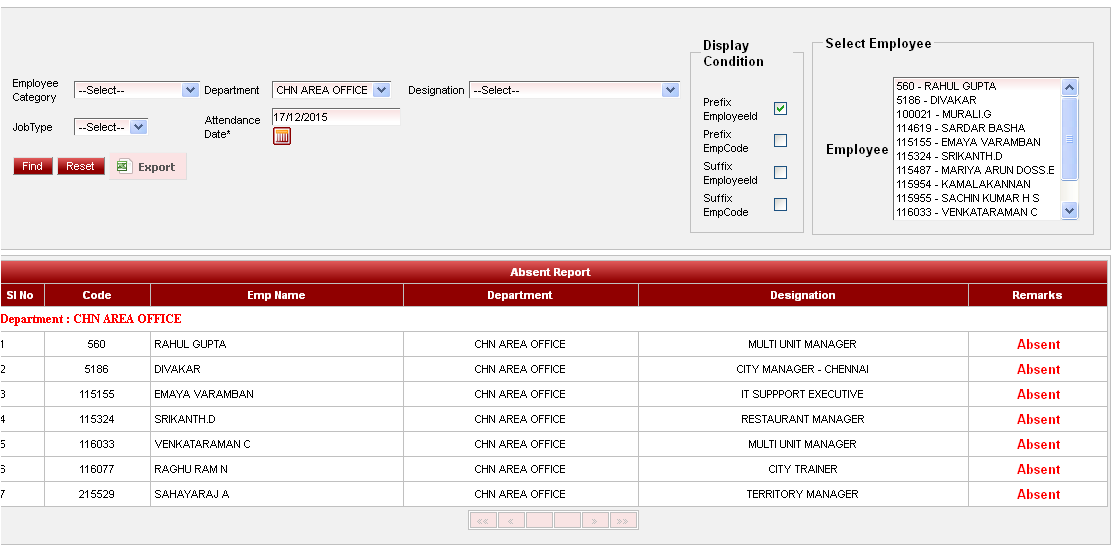Click the Reset button
1114x546 pixels.
point(80,166)
